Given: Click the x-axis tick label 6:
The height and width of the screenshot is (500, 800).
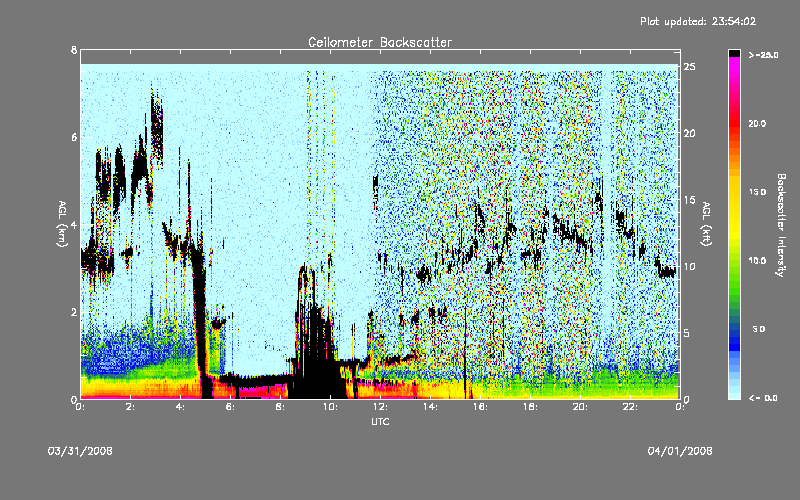Looking at the screenshot, I should 231,407.
